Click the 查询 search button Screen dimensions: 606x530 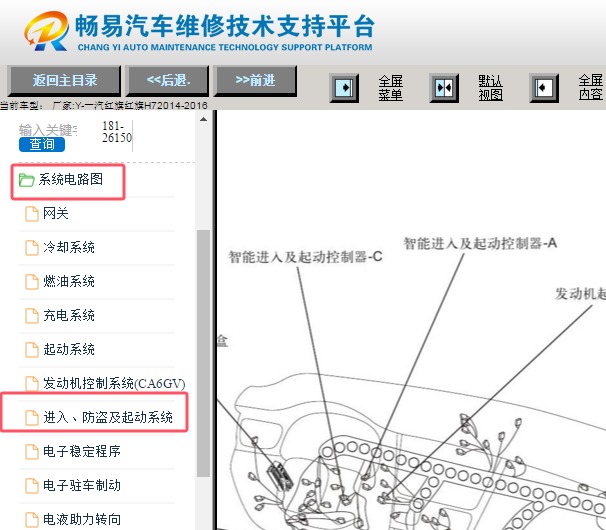coord(42,144)
